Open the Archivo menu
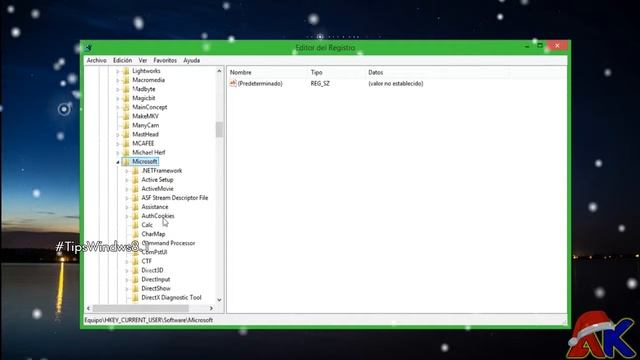This screenshot has height=360, width=640. click(96, 60)
